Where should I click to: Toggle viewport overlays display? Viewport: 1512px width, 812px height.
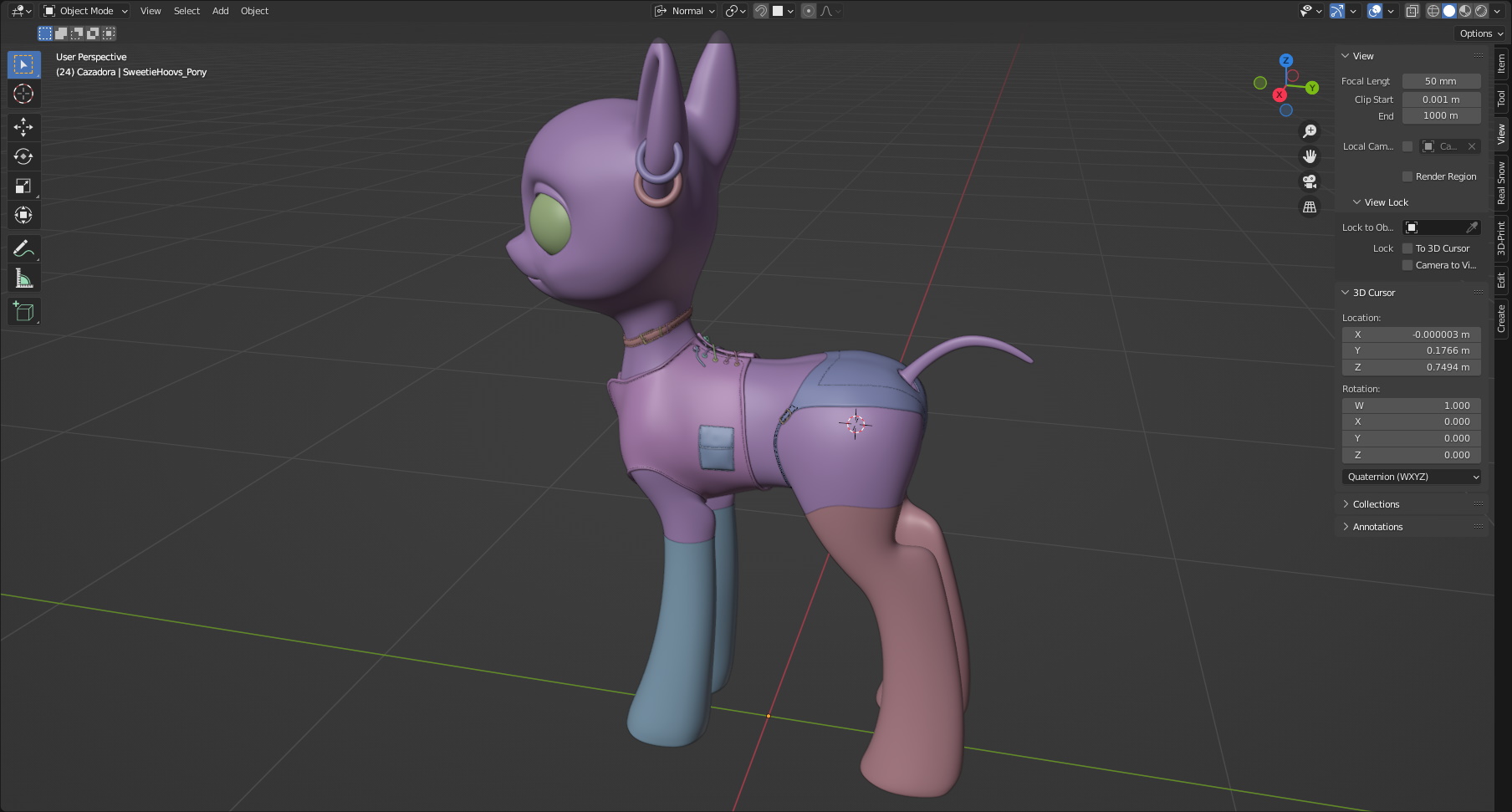(1375, 11)
